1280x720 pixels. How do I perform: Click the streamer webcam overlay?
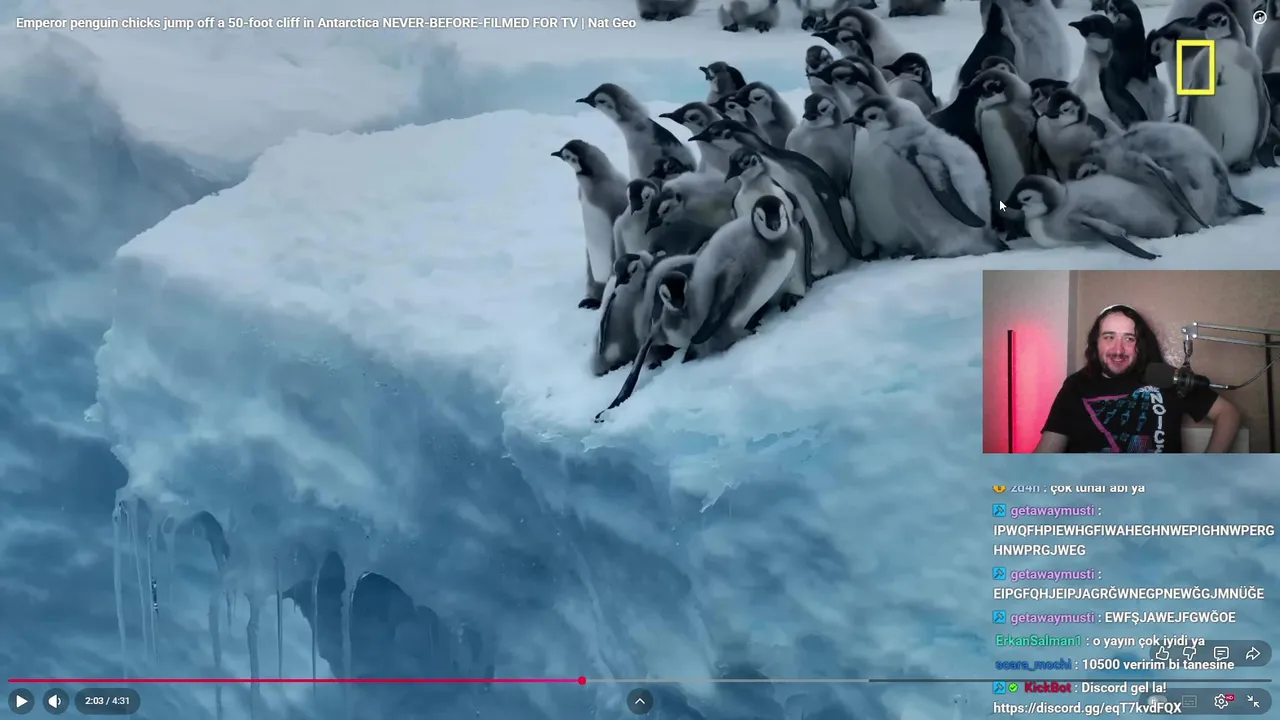coord(1131,362)
